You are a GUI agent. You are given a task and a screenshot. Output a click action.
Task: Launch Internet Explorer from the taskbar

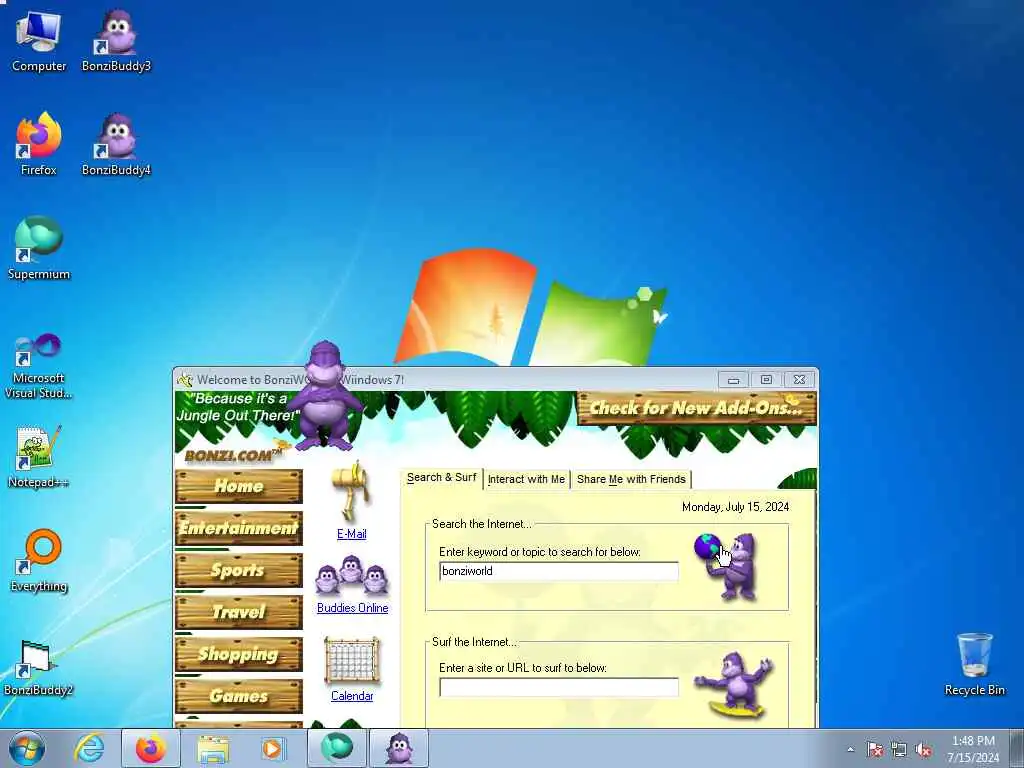(89, 748)
